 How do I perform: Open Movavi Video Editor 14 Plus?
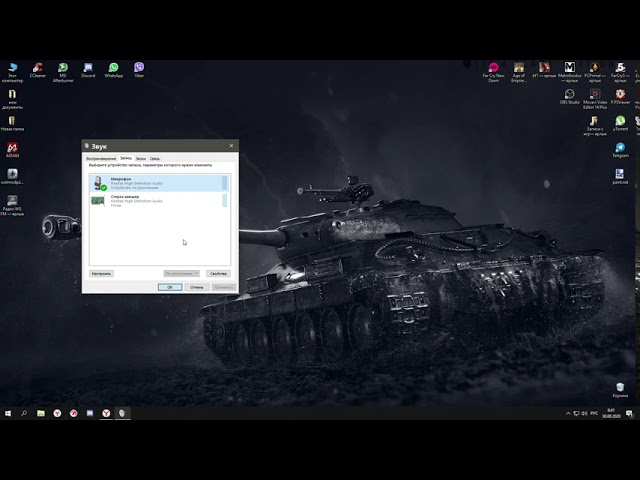pyautogui.click(x=595, y=99)
